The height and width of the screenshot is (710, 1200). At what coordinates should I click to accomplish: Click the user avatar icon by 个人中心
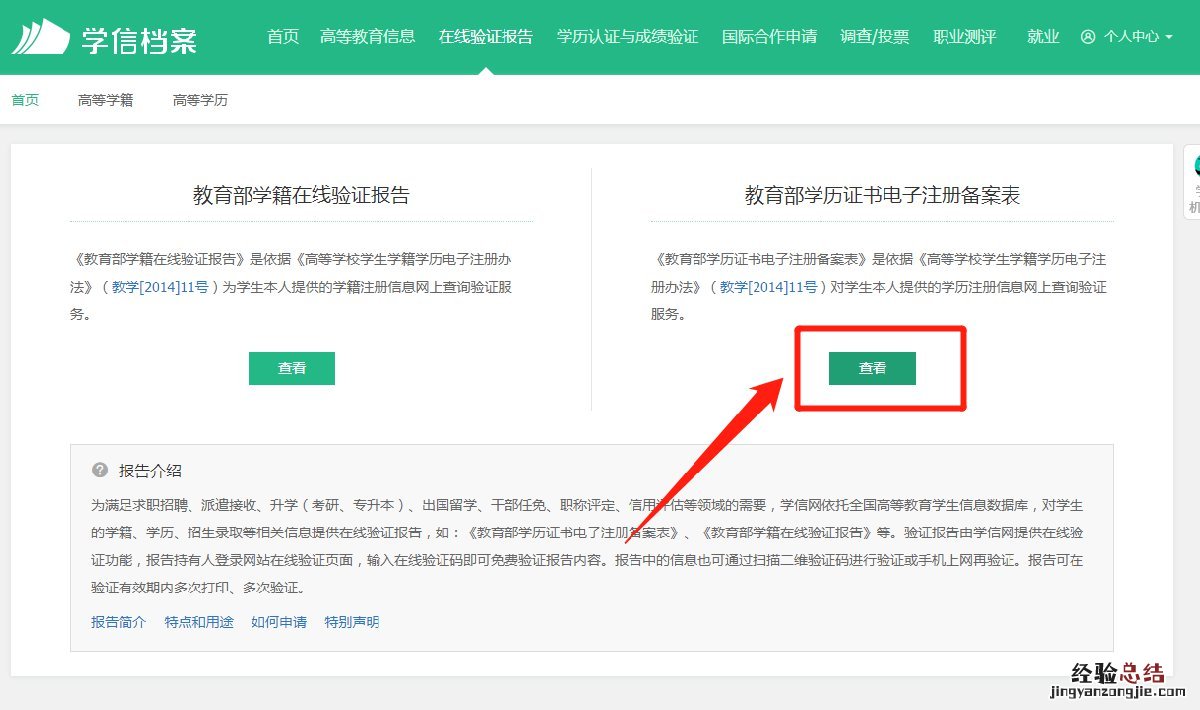click(1088, 37)
